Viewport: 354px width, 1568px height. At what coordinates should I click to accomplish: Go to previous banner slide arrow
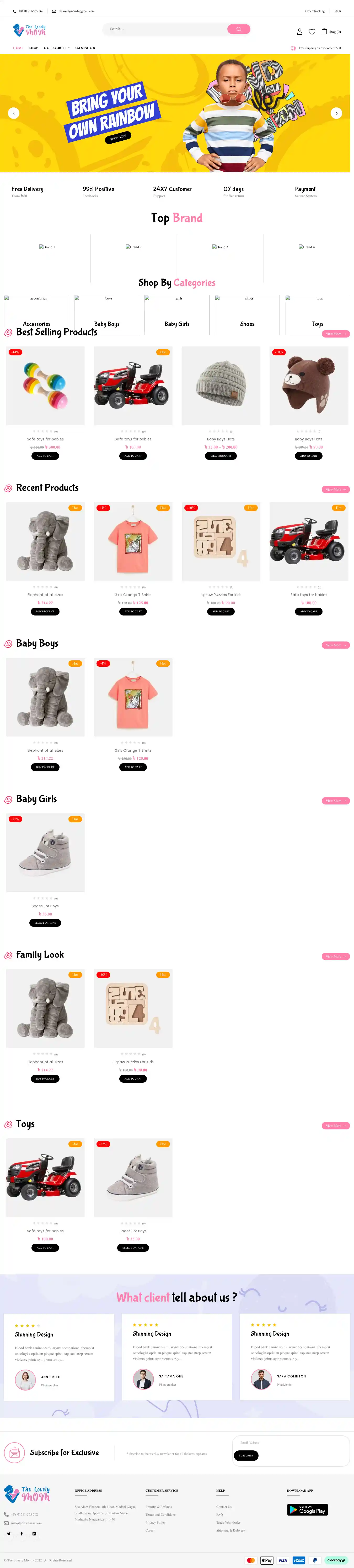[x=13, y=113]
